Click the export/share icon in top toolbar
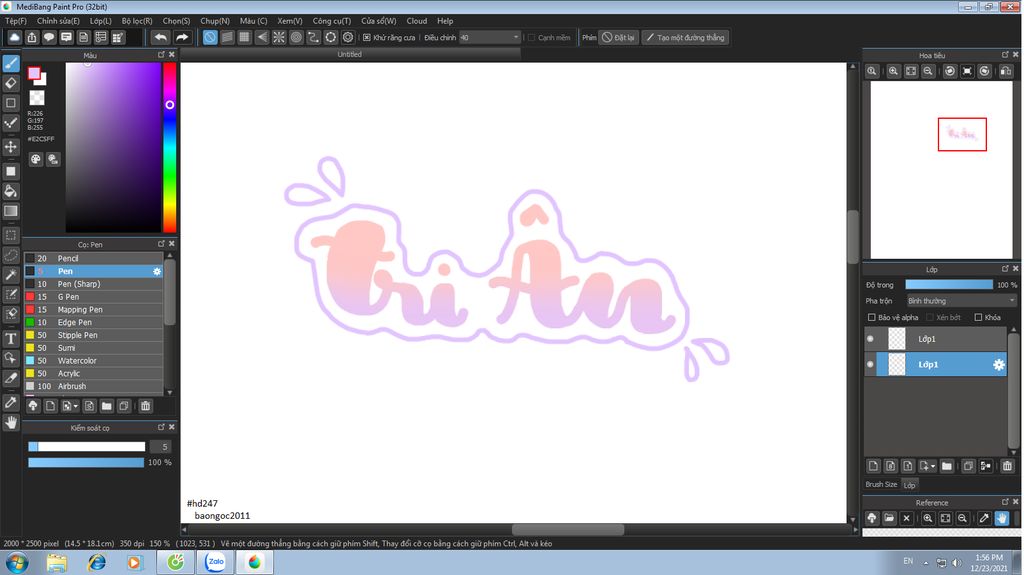This screenshot has height=575, width=1024. 31,37
